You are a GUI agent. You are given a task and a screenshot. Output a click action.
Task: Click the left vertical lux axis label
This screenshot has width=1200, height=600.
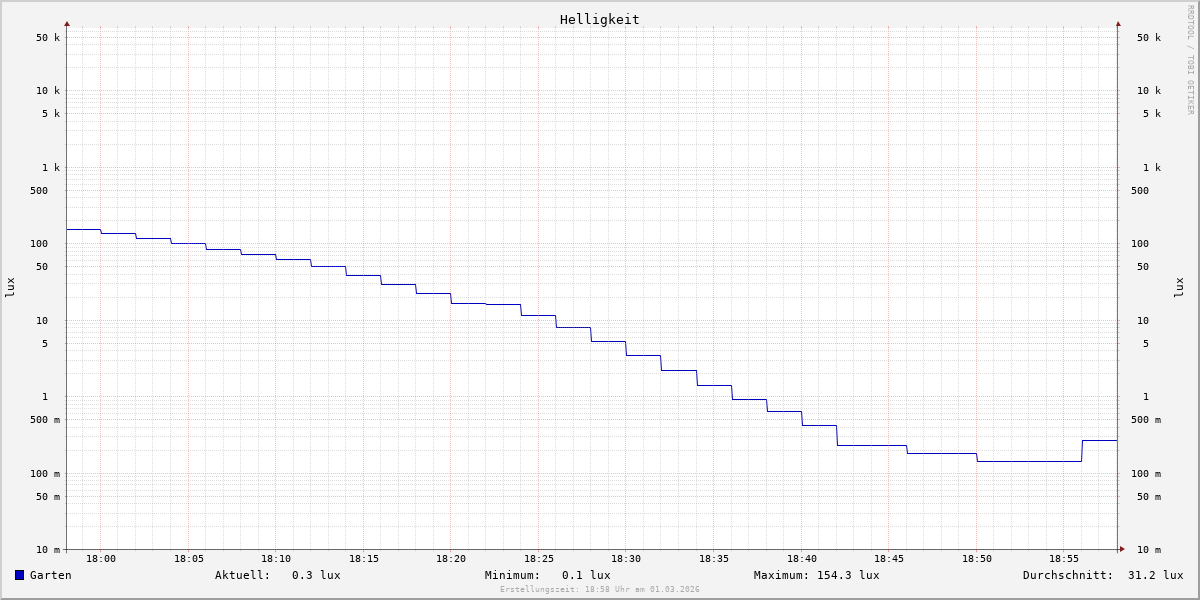10,287
